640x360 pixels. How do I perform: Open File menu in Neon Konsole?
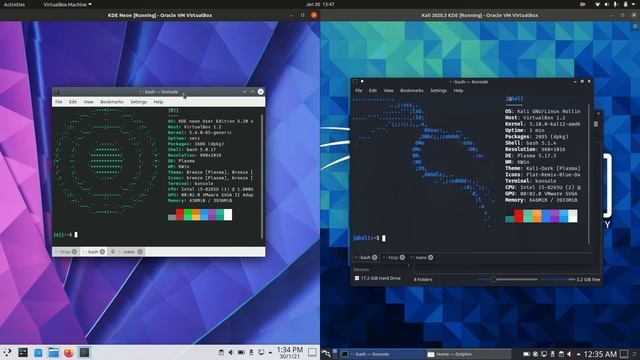click(59, 102)
